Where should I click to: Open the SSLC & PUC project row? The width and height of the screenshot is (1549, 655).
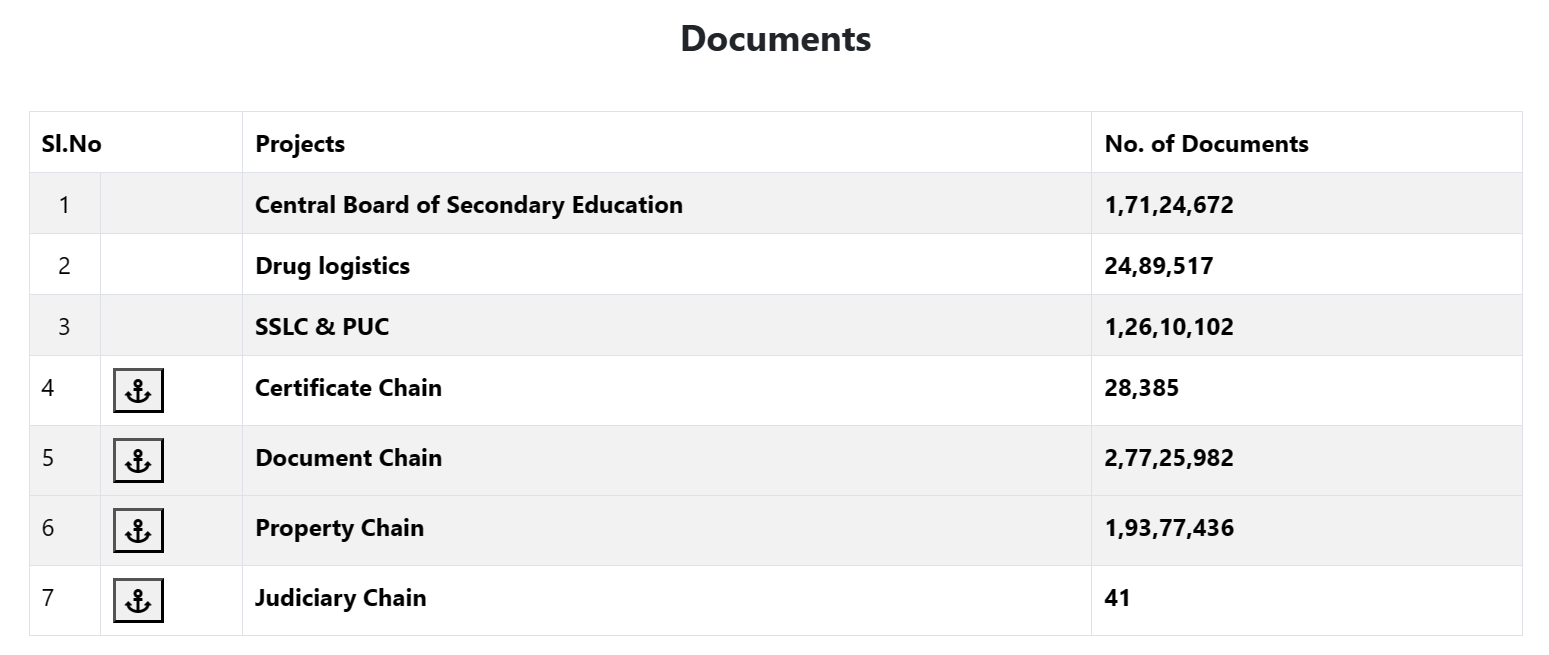(x=322, y=327)
